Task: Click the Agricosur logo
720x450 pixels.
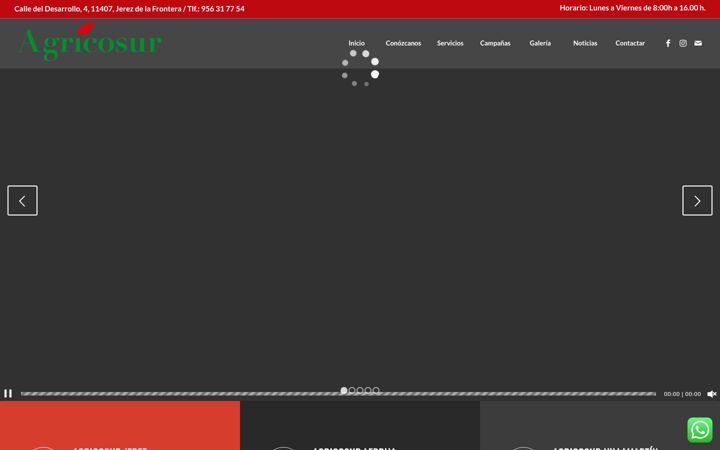Action: [x=91, y=42]
